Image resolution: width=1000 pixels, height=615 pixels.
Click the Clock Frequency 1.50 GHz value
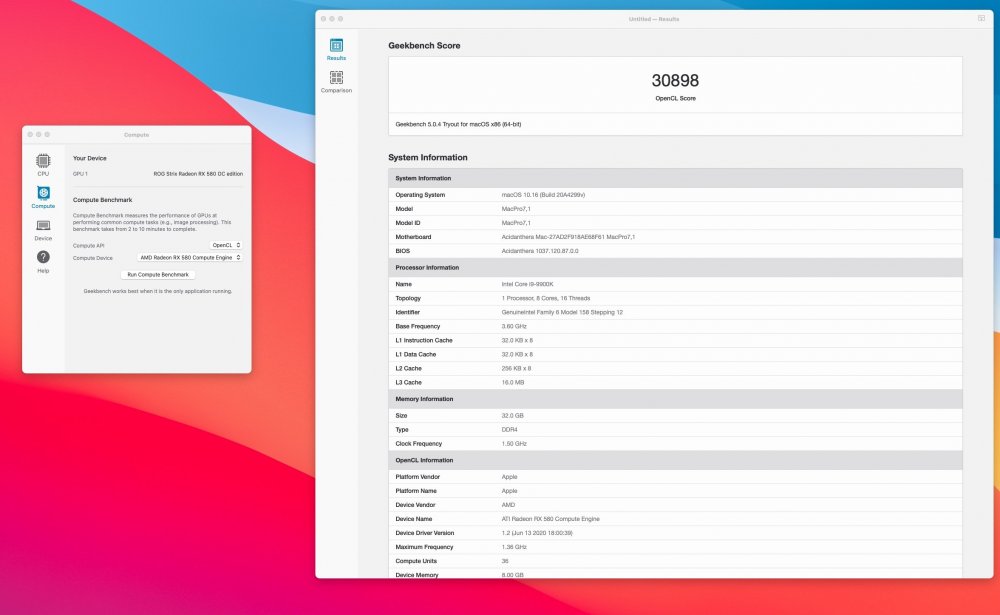[x=514, y=443]
